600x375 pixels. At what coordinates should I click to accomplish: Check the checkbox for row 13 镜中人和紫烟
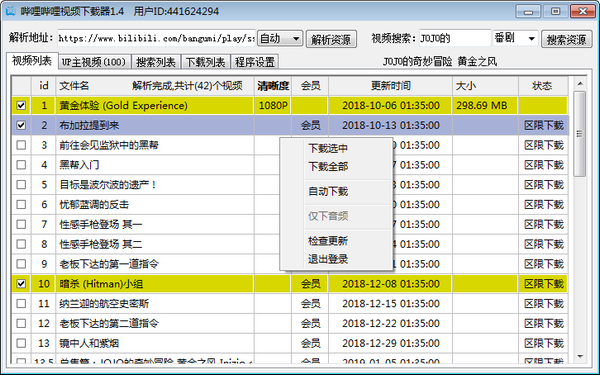(x=21, y=343)
